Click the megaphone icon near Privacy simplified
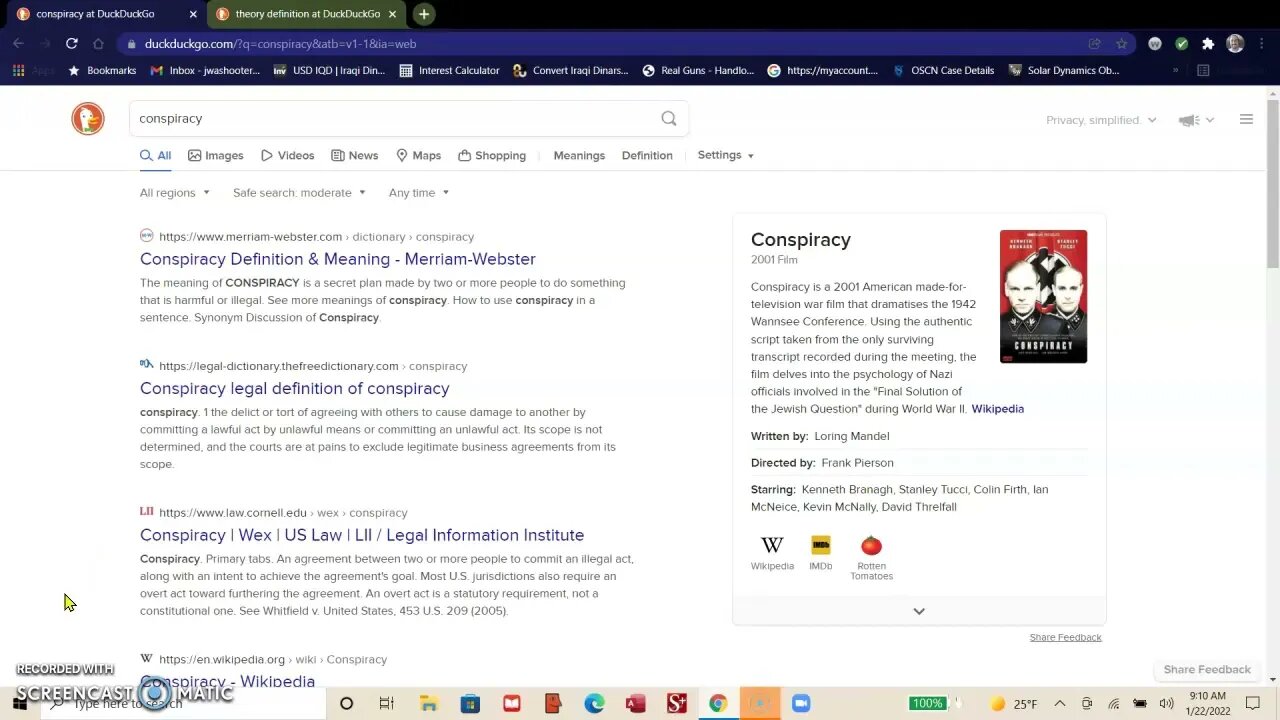The height and width of the screenshot is (720, 1280). pyautogui.click(x=1189, y=120)
